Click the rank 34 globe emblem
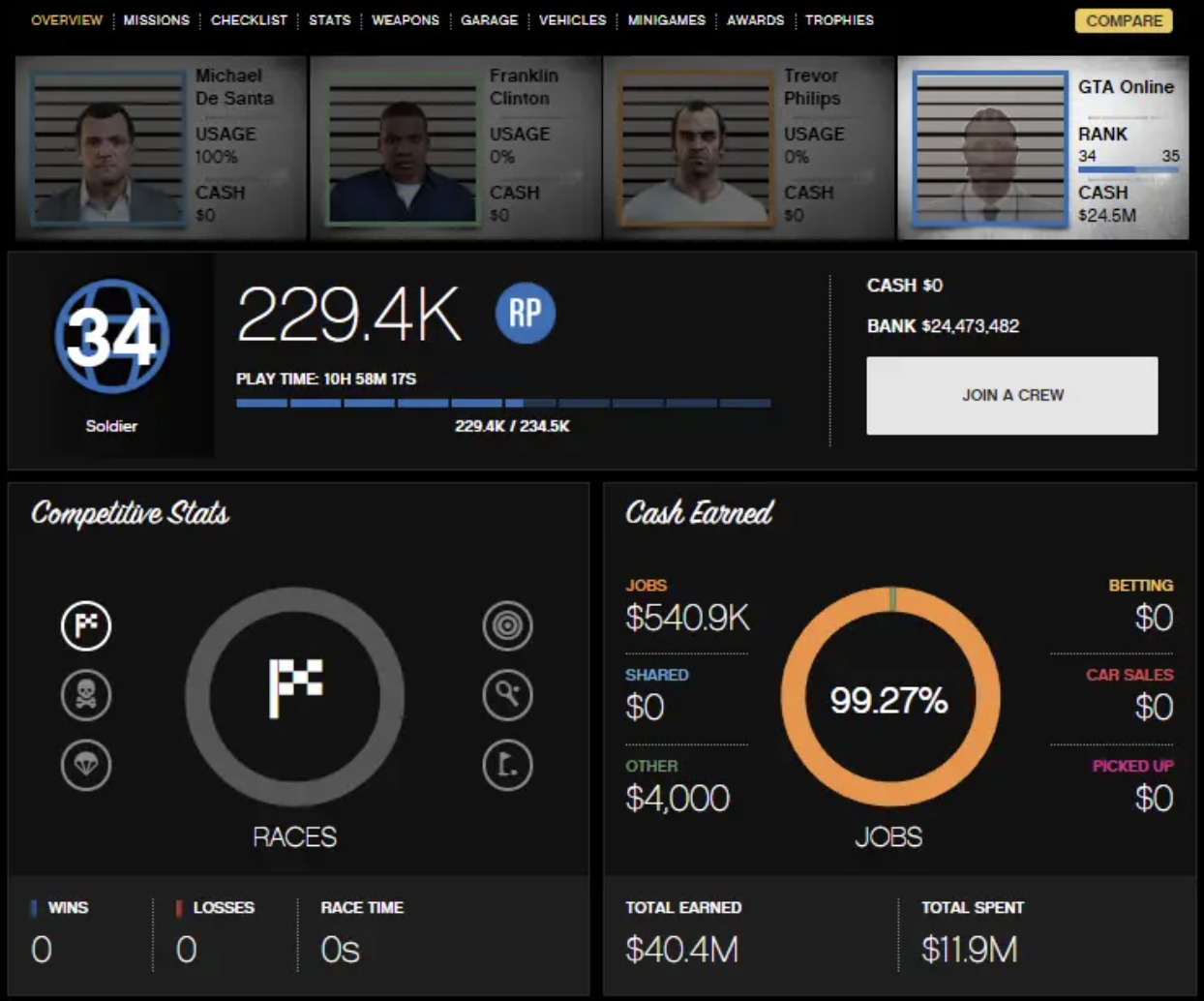1204x1001 pixels. tap(112, 336)
